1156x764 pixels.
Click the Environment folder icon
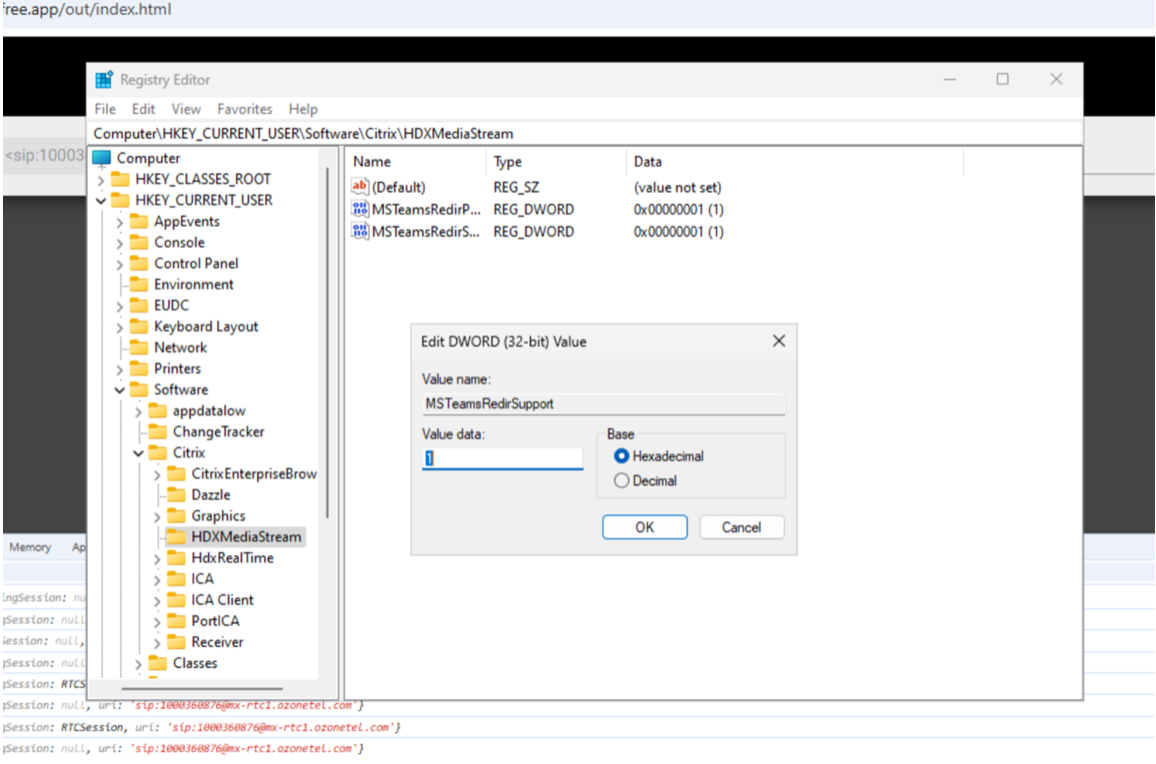point(139,285)
